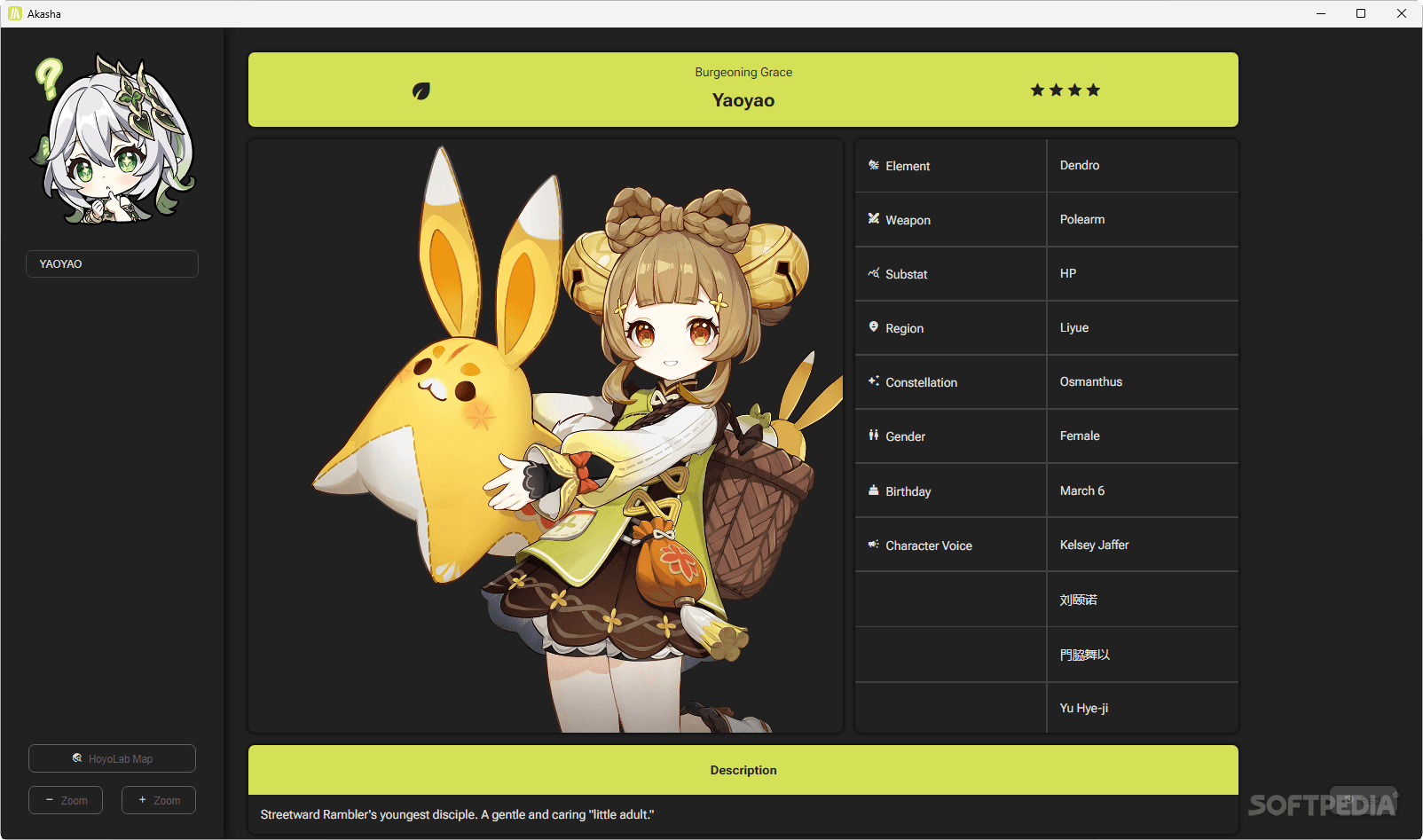Click the four-star rarity icons

(x=1065, y=90)
